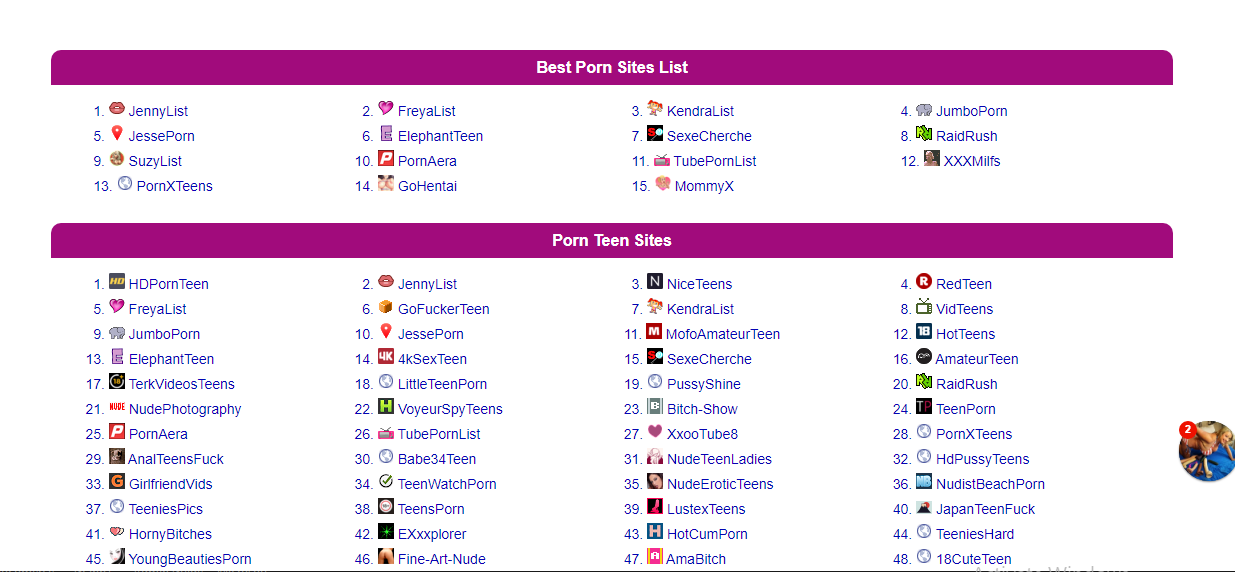This screenshot has height=572, width=1235.
Task: Click the B icon next to Bitch-Show
Action: click(x=655, y=407)
